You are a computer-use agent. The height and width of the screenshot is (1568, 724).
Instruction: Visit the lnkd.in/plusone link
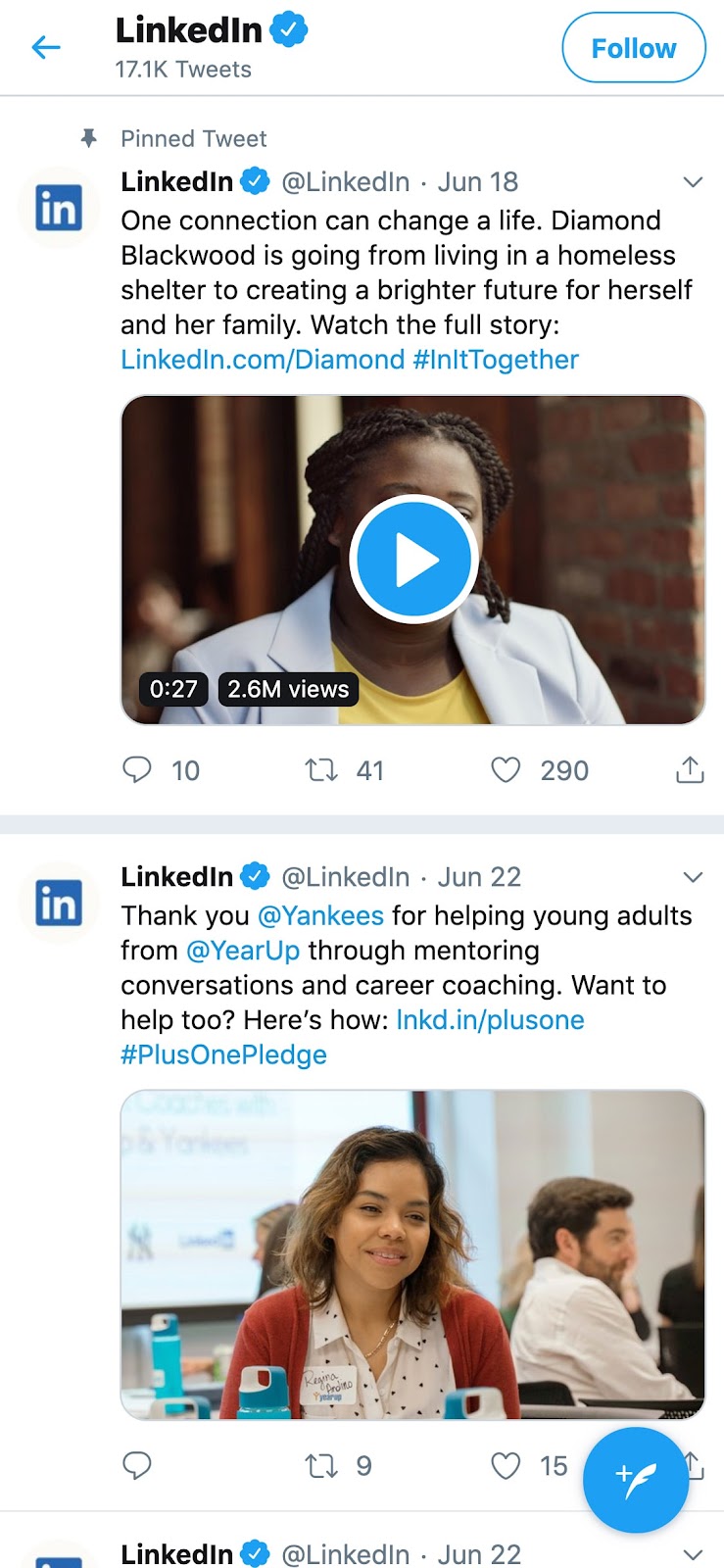(x=490, y=1020)
